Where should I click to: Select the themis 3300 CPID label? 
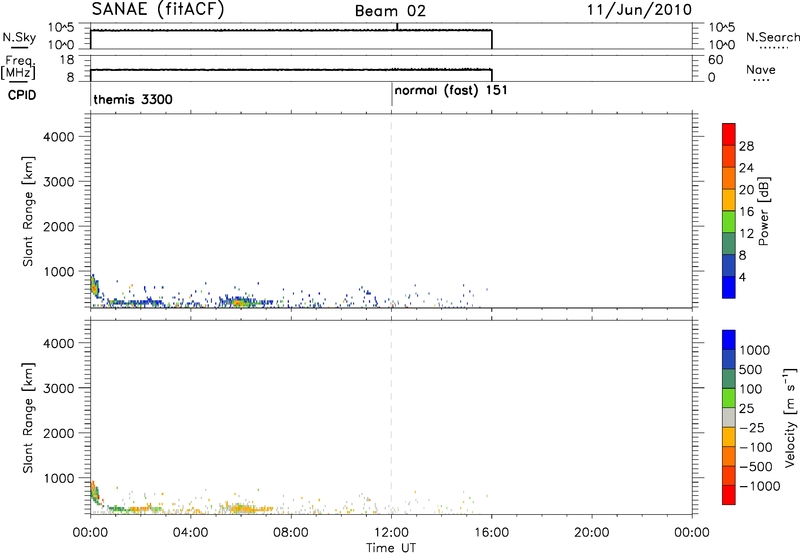[133, 99]
